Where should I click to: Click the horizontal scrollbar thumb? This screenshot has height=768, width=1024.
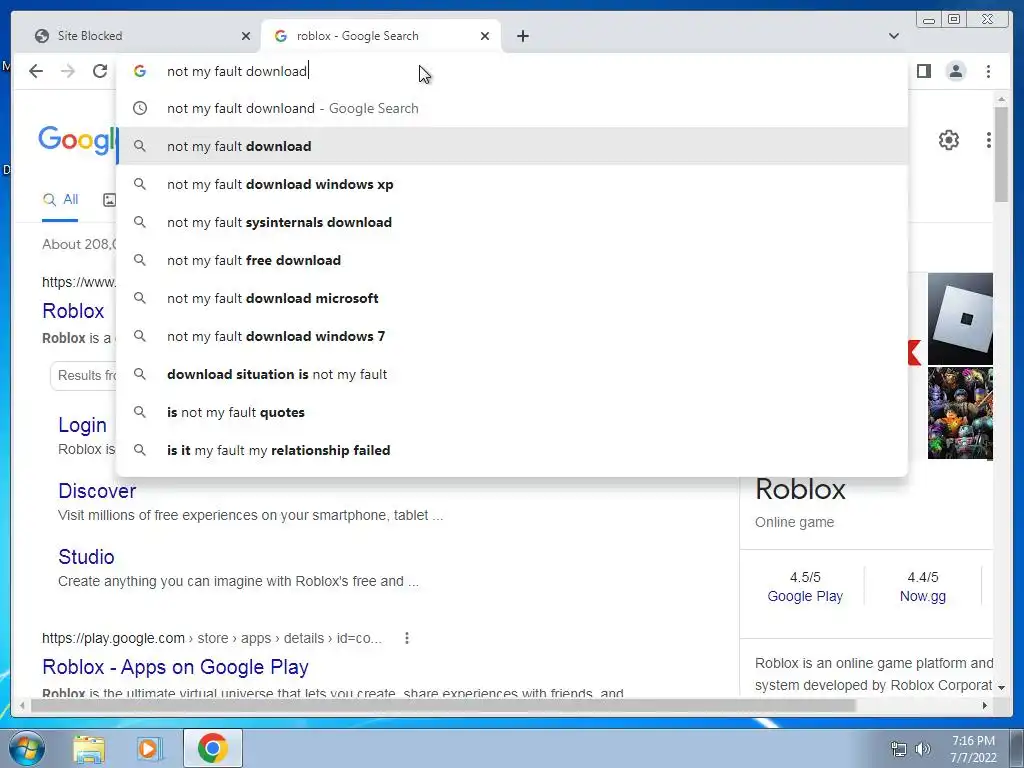coord(443,705)
